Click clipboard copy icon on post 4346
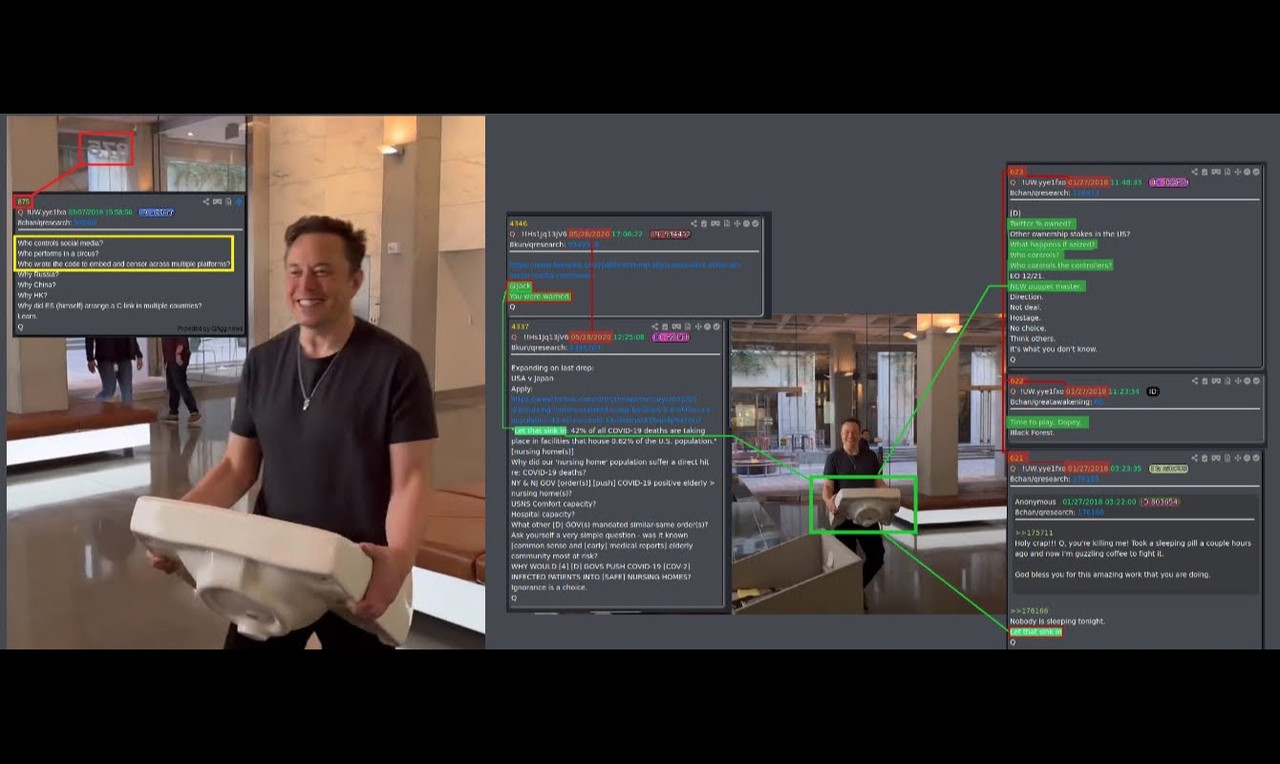The image size is (1280, 764). [704, 224]
